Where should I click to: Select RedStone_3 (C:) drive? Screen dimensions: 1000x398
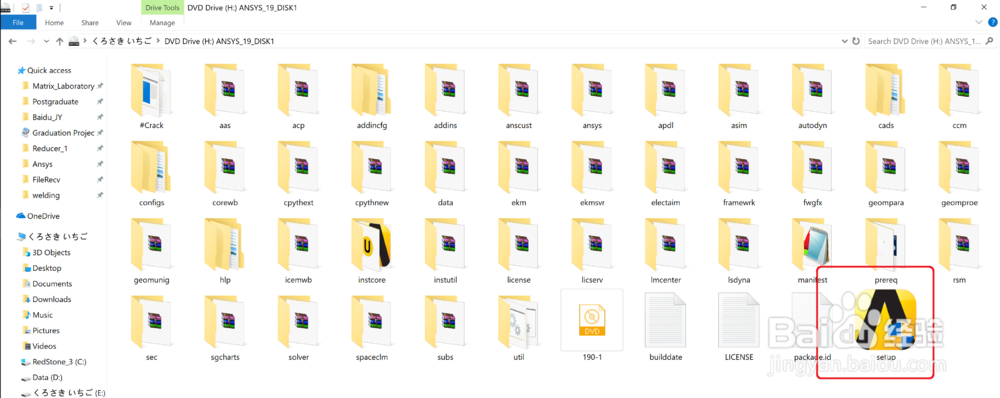pyautogui.click(x=59, y=362)
